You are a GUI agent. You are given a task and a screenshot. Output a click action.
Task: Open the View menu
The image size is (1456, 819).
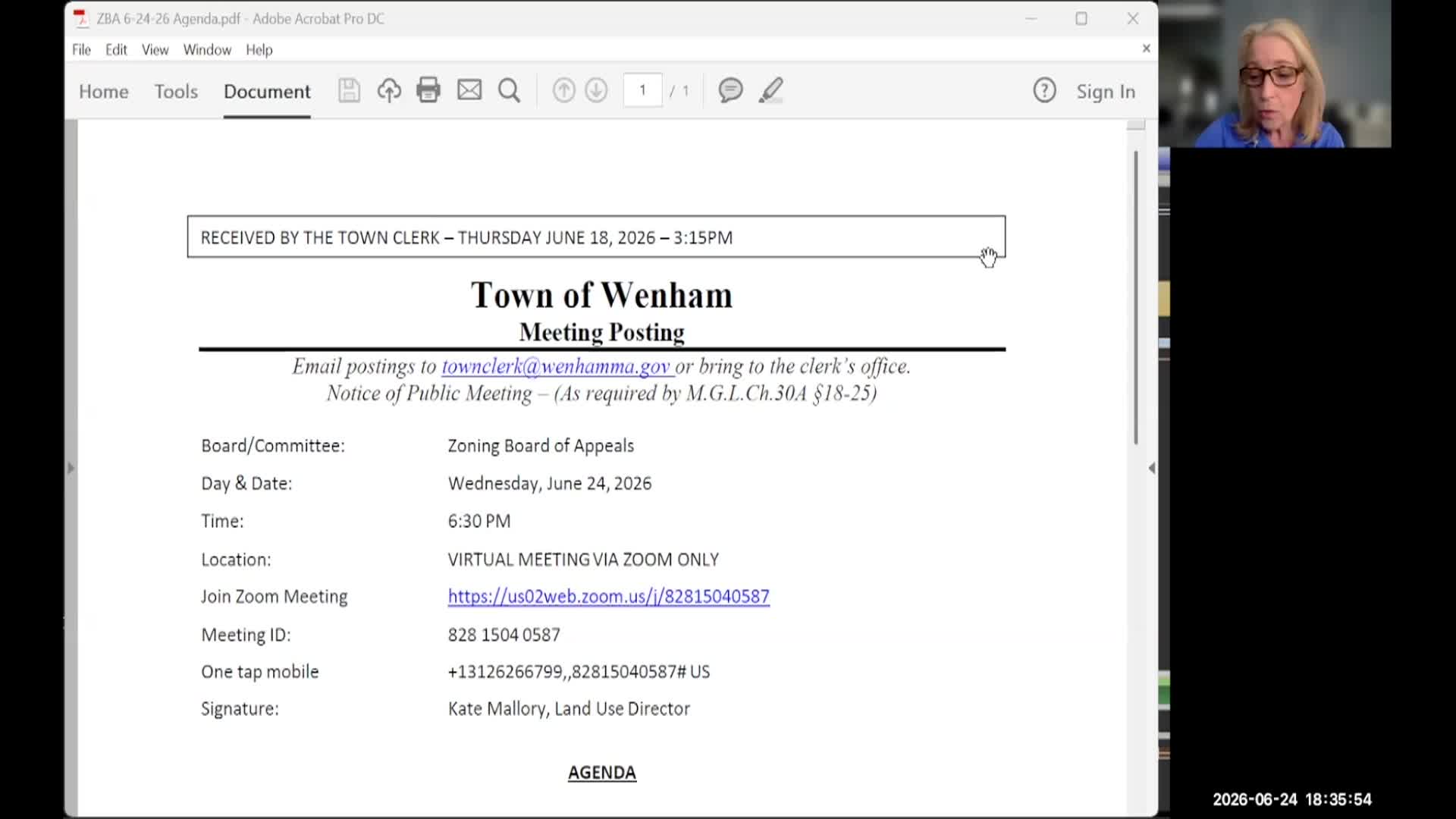pos(155,49)
